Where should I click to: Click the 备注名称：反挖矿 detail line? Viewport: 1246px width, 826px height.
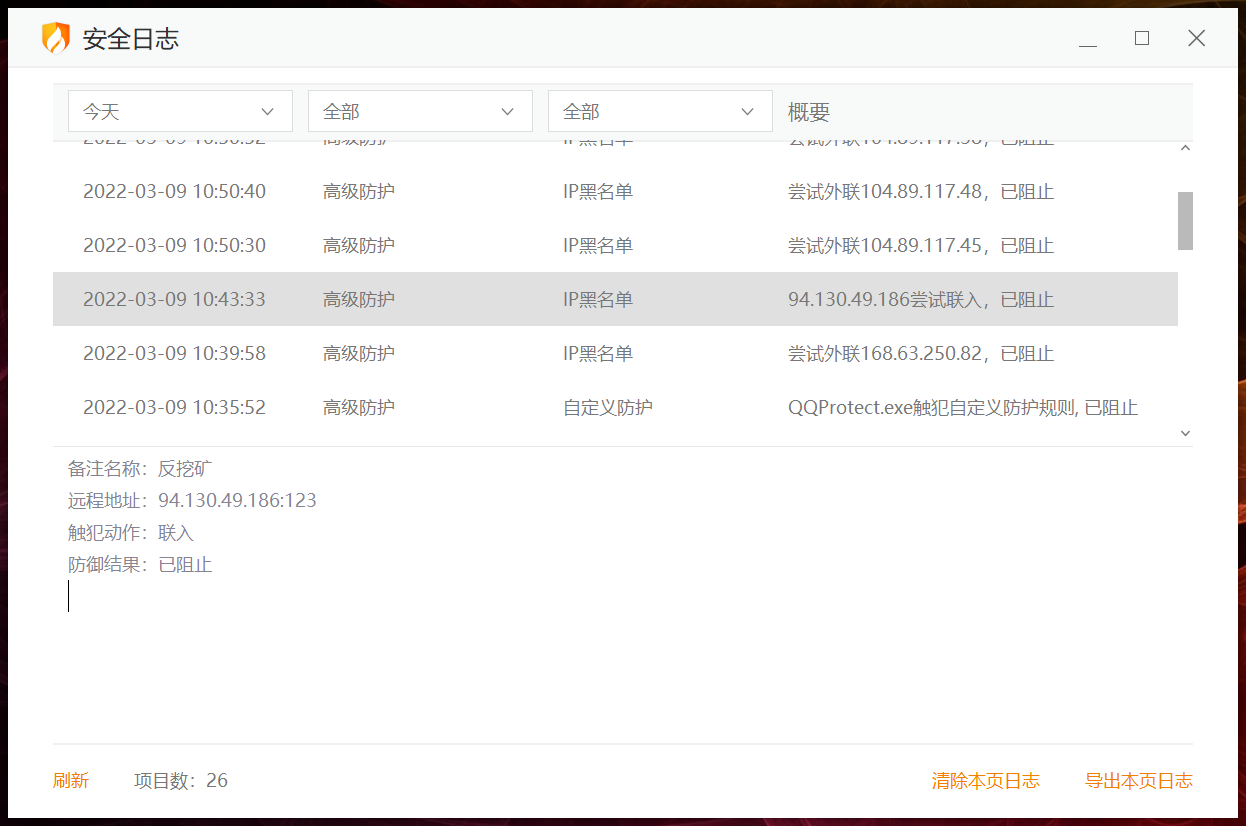[x=140, y=468]
